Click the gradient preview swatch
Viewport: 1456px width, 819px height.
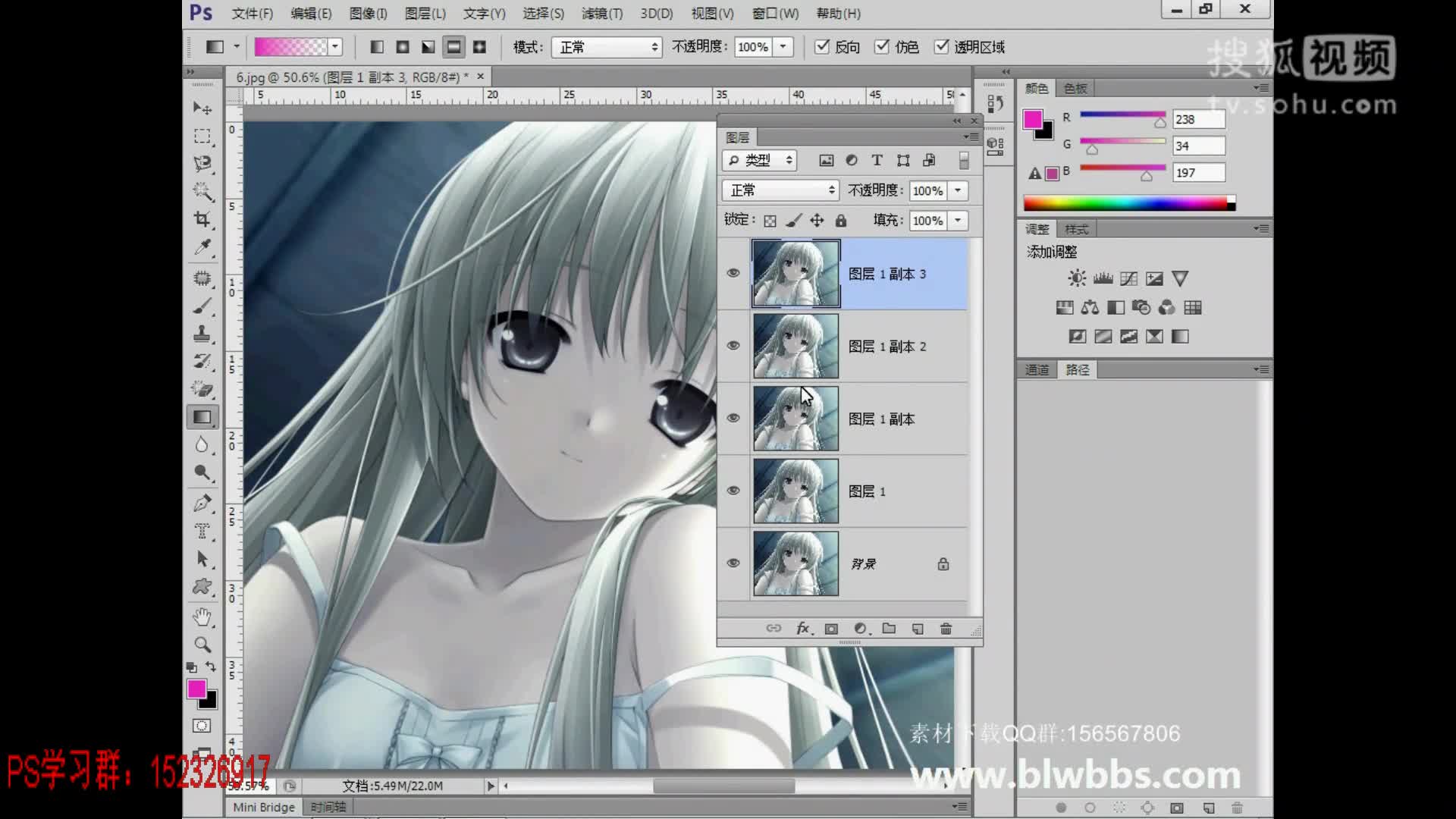click(290, 47)
